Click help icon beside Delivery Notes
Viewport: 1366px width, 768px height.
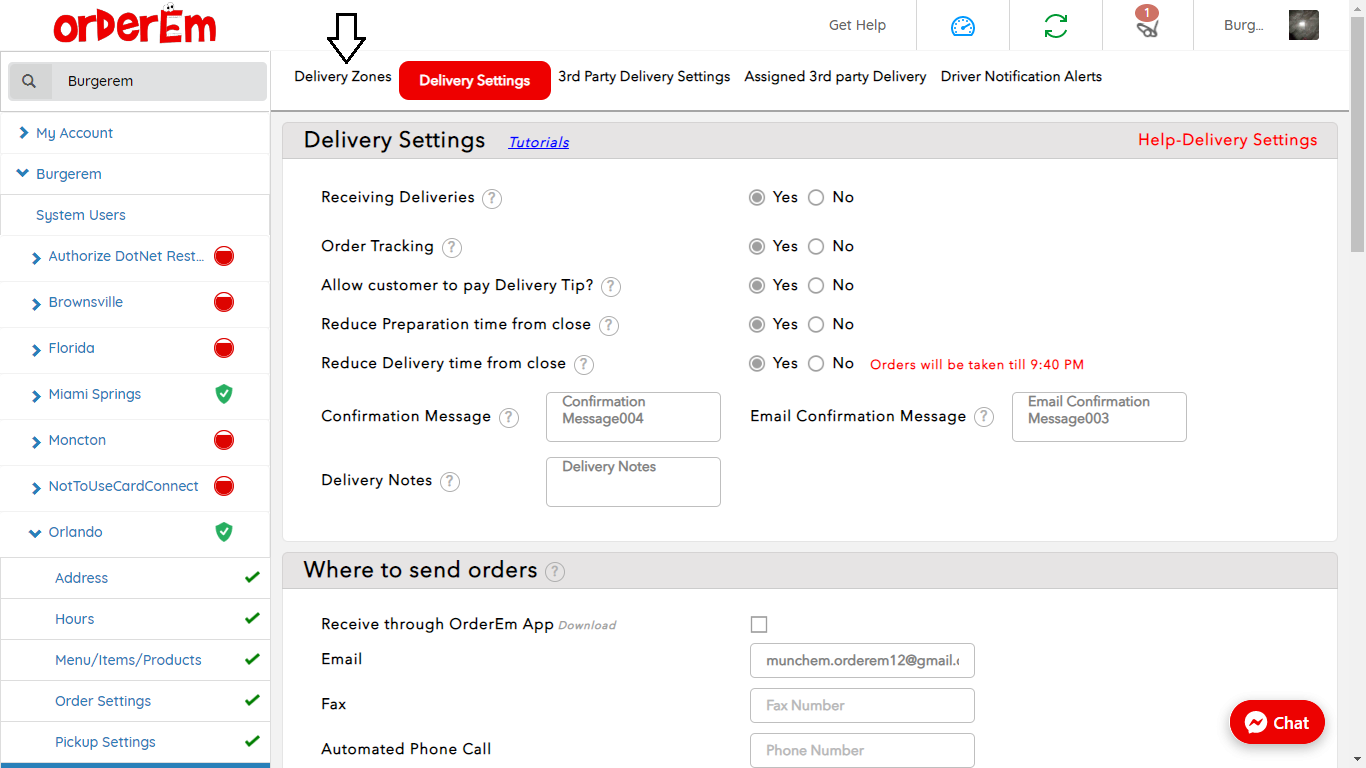click(450, 481)
